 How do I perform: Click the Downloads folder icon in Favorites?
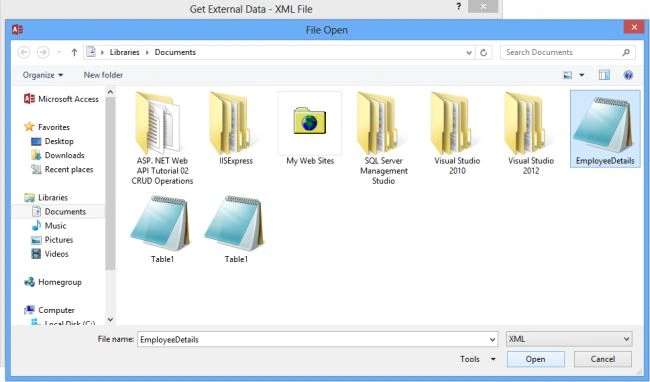point(36,155)
